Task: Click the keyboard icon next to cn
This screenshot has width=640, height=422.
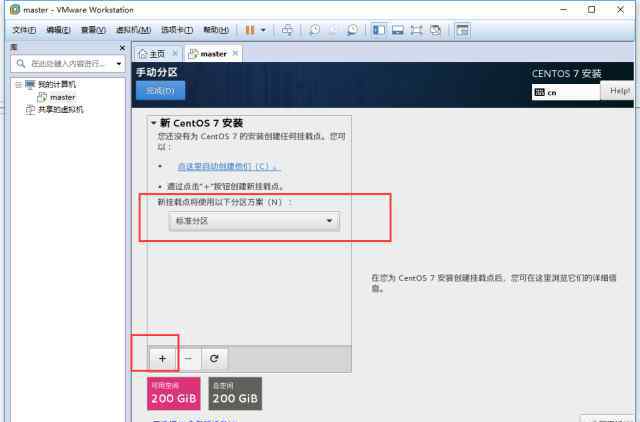Action: click(x=540, y=92)
